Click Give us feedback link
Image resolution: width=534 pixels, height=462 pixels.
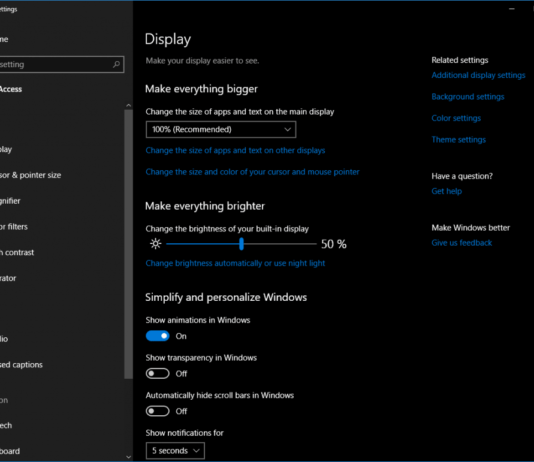(x=461, y=243)
